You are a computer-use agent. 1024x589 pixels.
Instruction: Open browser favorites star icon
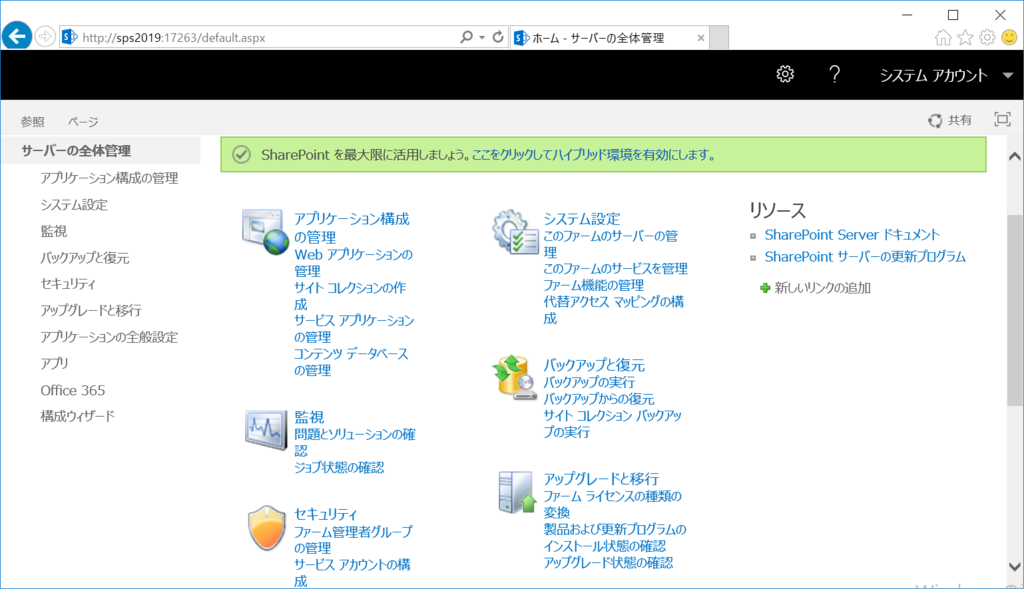[x=965, y=37]
